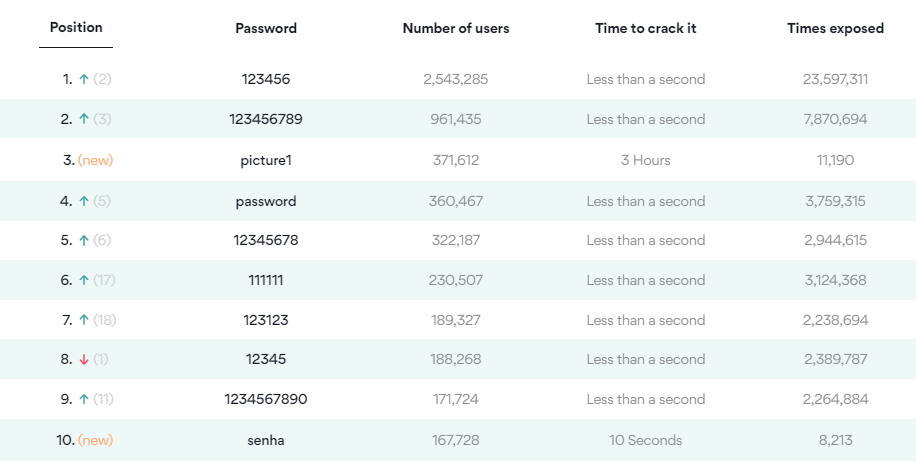
Task: Click the up arrow in the 123123 row
Action: click(84, 321)
